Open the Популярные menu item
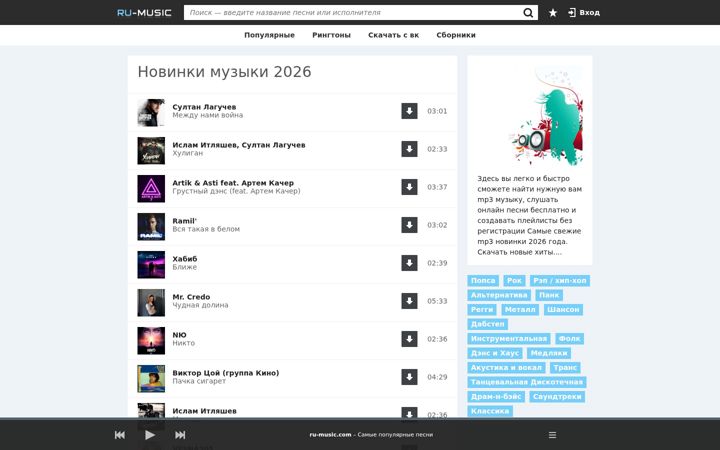The image size is (720, 450). [270, 35]
